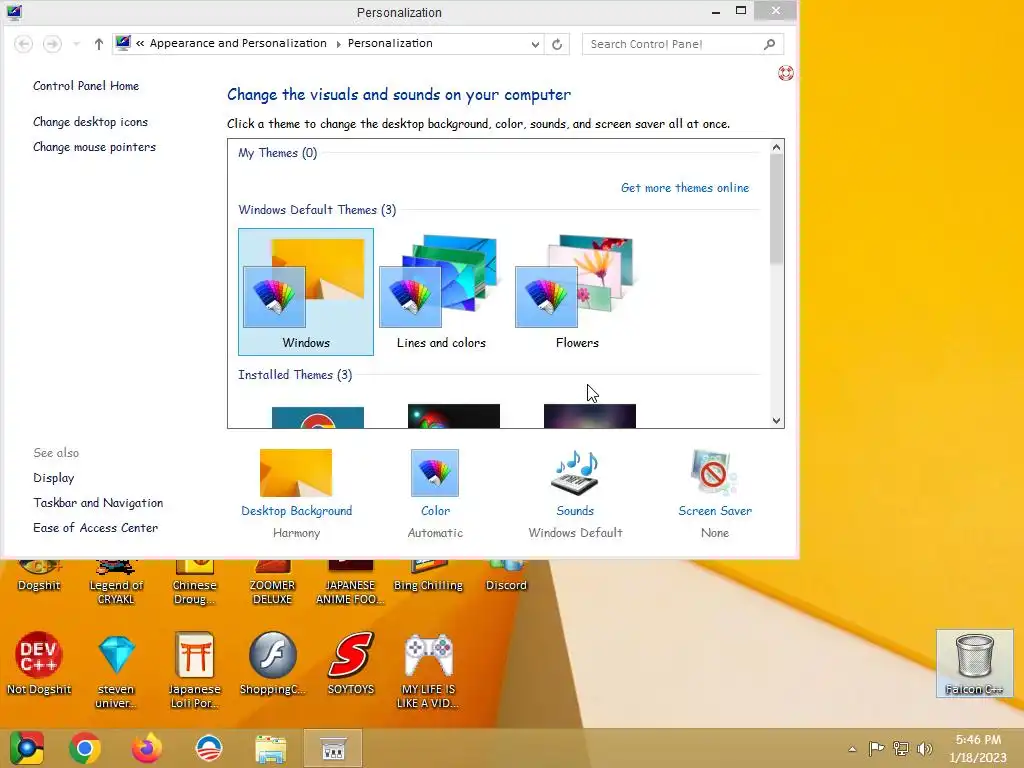Open the Display link
The width and height of the screenshot is (1024, 768).
54,478
